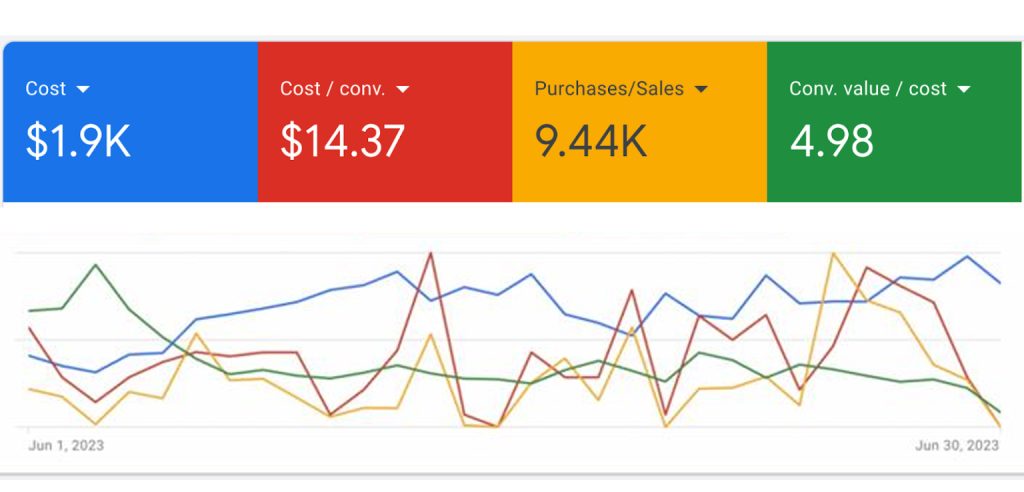Click the yellow line's highest peak

point(833,253)
